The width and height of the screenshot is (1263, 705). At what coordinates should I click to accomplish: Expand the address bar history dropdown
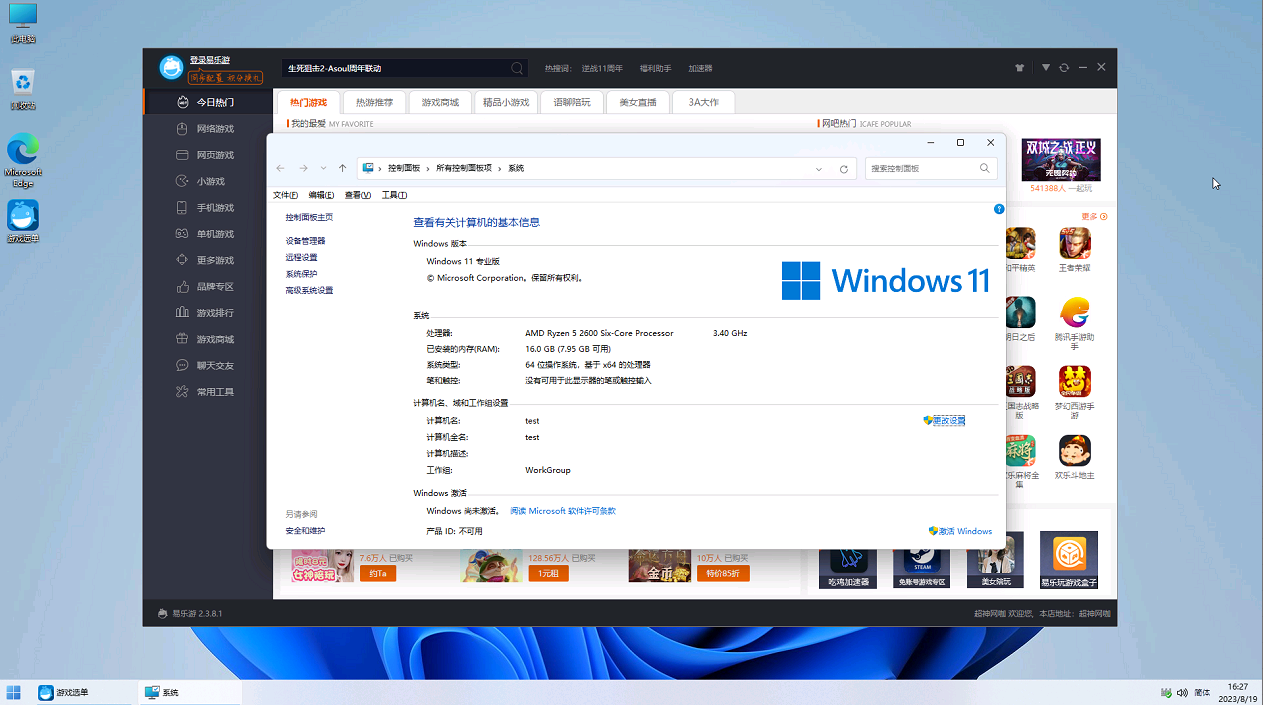pos(819,169)
